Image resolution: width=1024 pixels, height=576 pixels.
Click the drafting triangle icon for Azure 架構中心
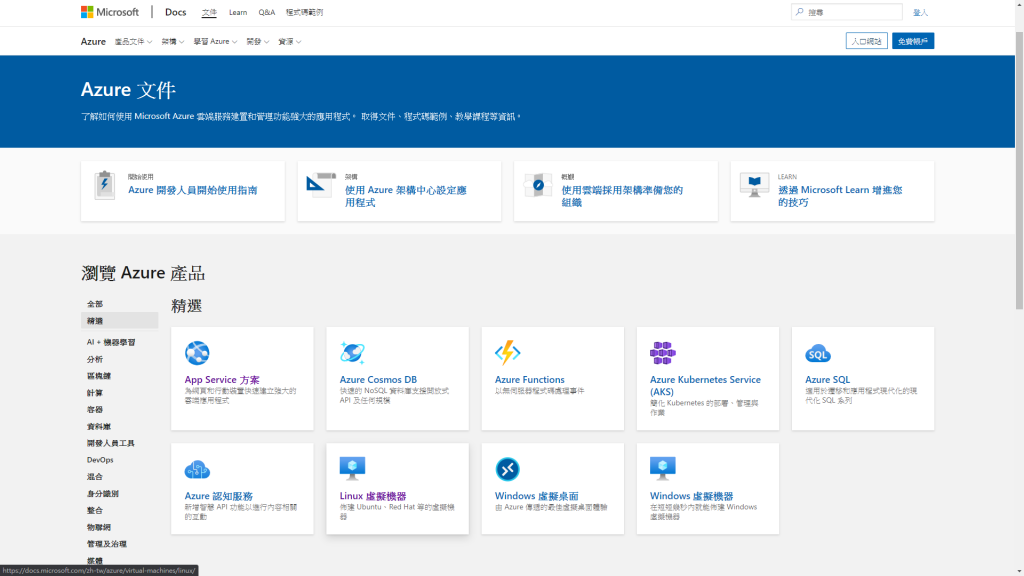[321, 185]
